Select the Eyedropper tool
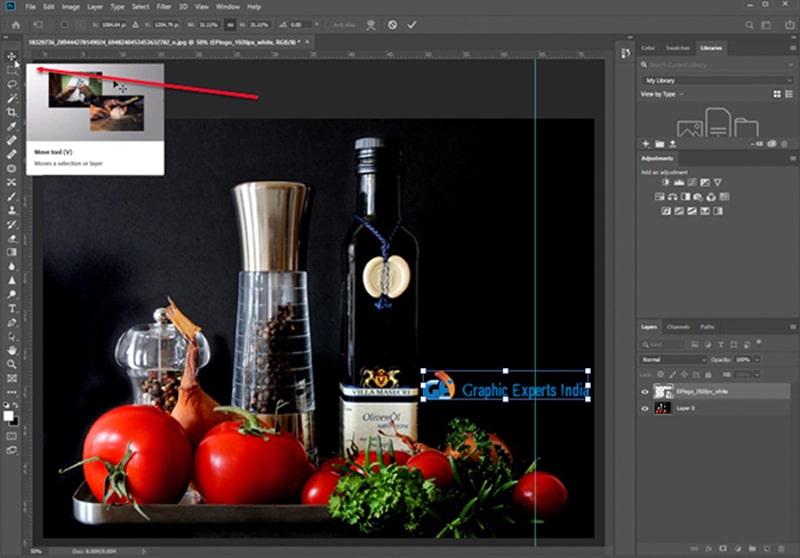The height and width of the screenshot is (558, 800). tap(11, 126)
